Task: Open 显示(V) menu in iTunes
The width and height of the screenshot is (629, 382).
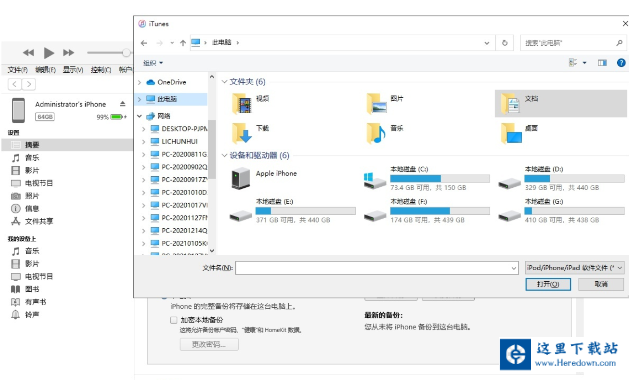Action: [x=73, y=70]
